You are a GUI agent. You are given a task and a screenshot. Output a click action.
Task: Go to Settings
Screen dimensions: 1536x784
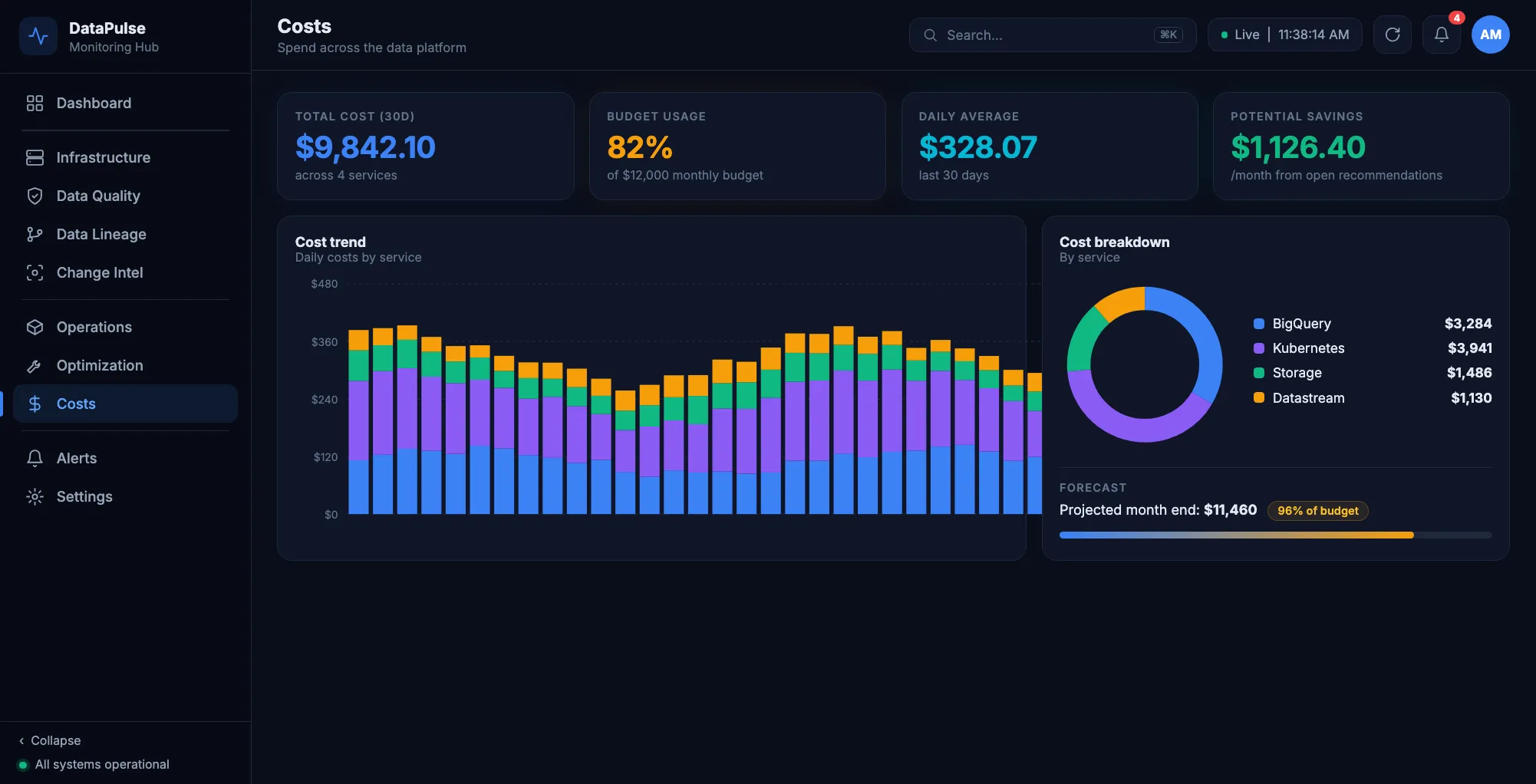point(125,496)
